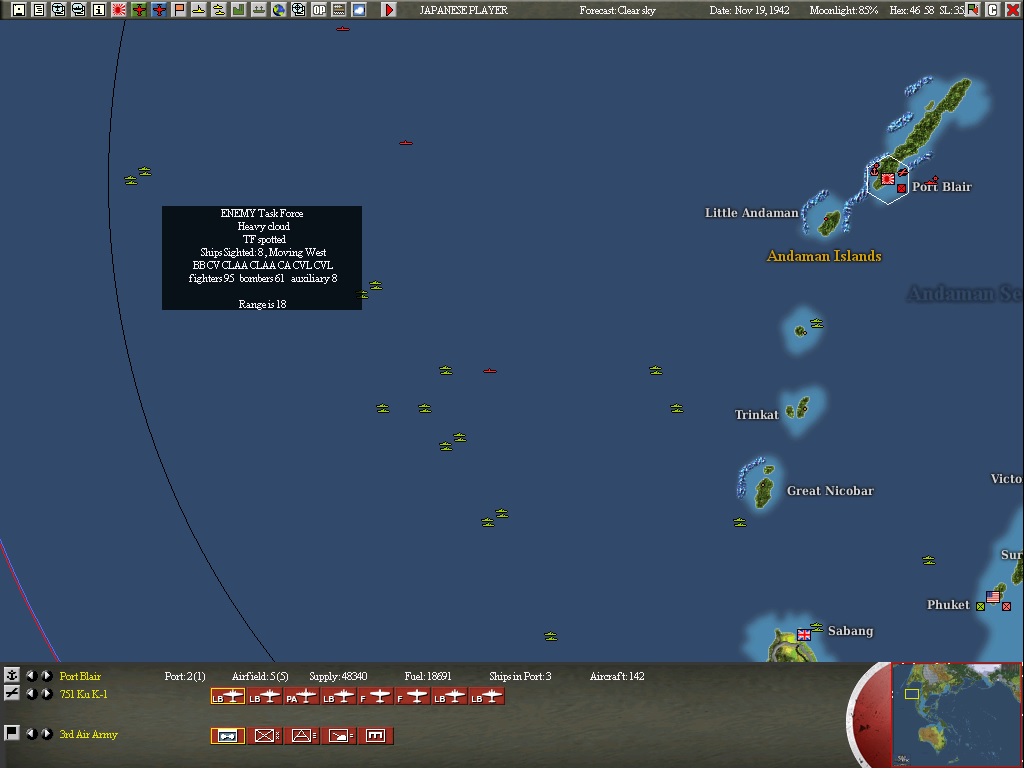The height and width of the screenshot is (770, 1027).
Task: Open the 3rd Air Army unit link
Action: 88,735
